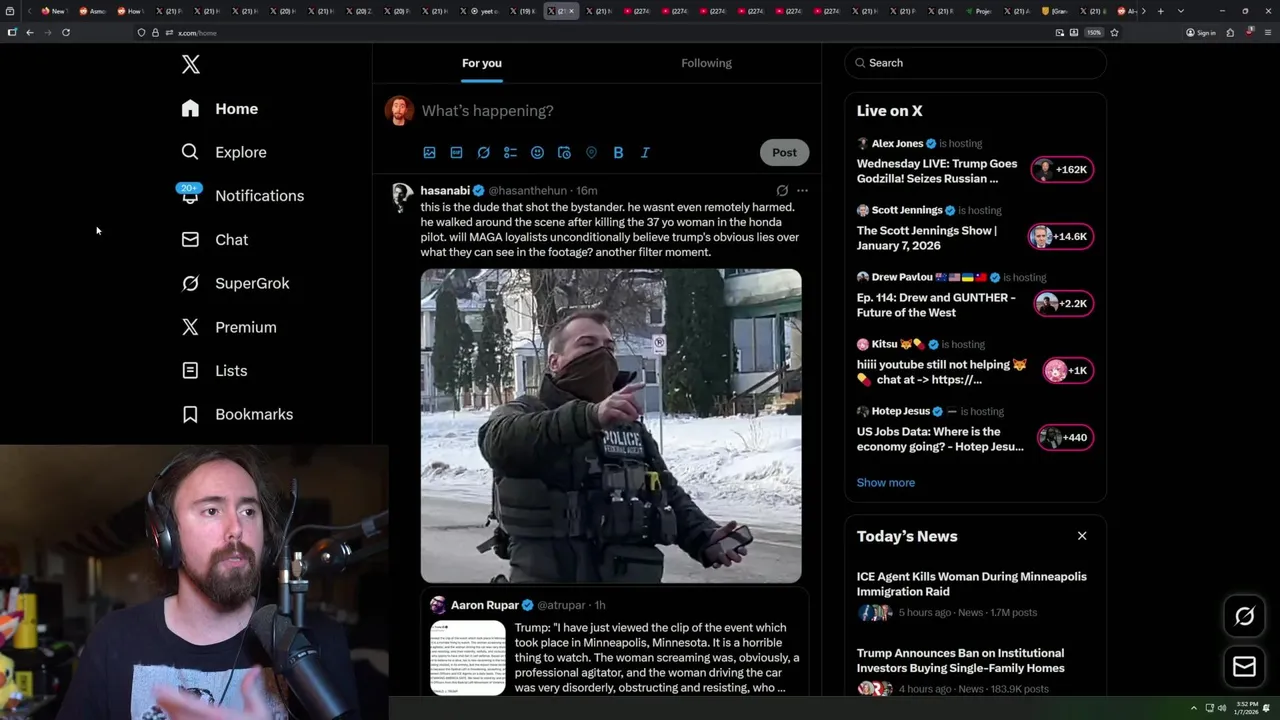Add media image to the post
The height and width of the screenshot is (720, 1280).
[429, 153]
